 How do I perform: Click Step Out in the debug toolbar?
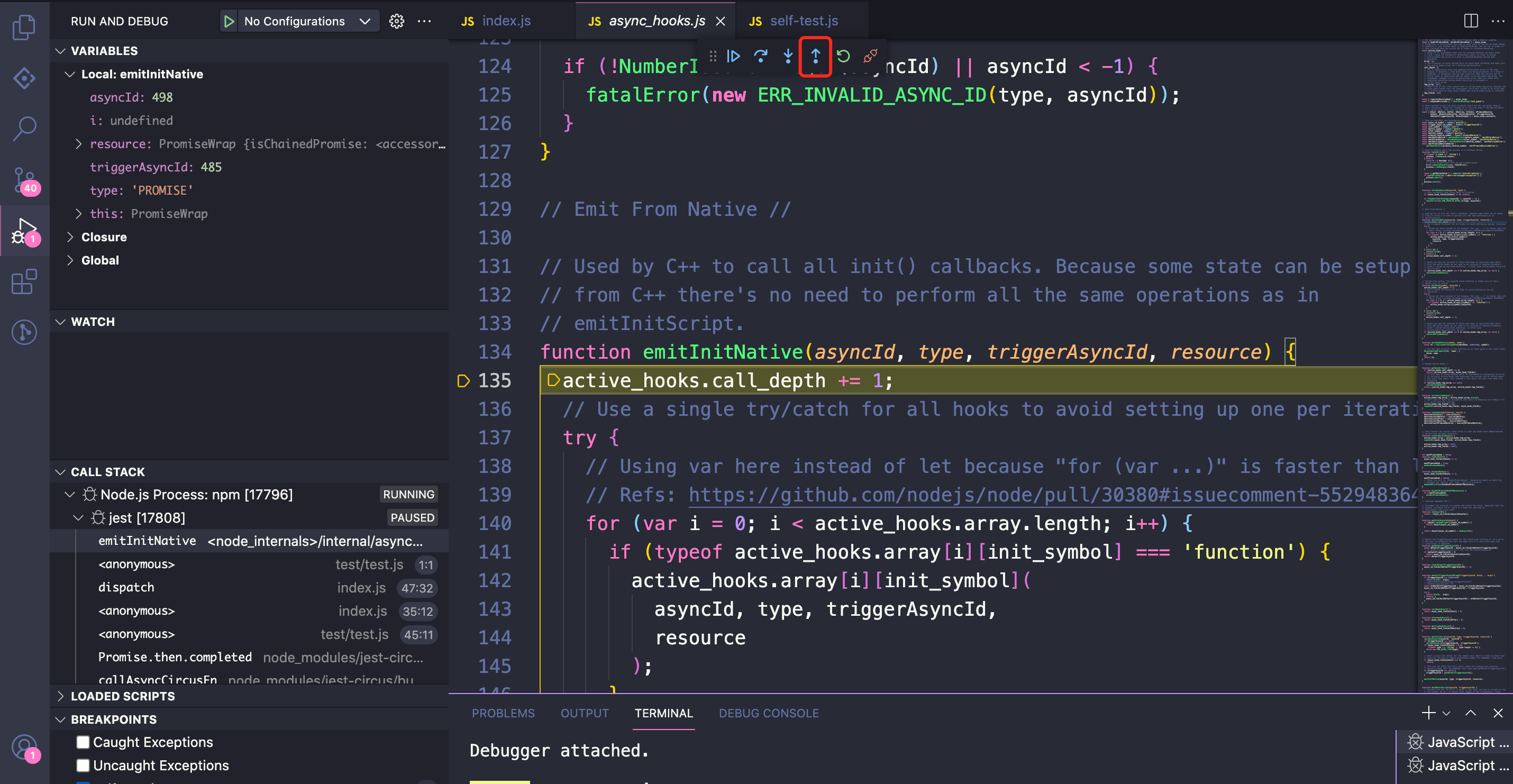[x=815, y=56]
